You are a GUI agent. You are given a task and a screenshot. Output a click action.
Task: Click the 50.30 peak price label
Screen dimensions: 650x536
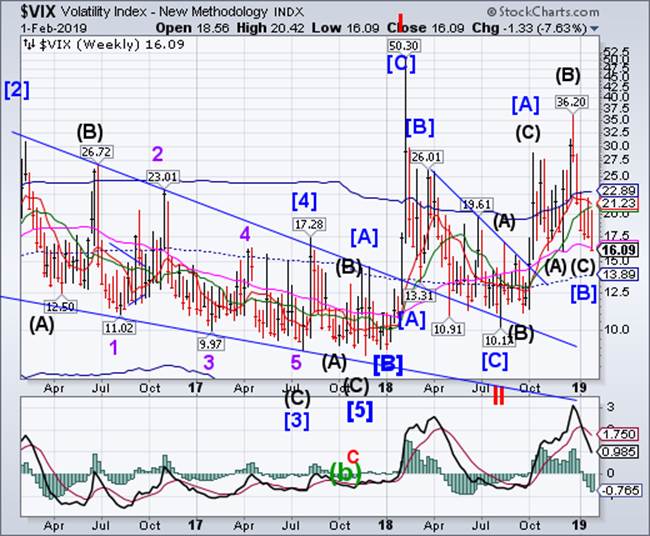403,46
